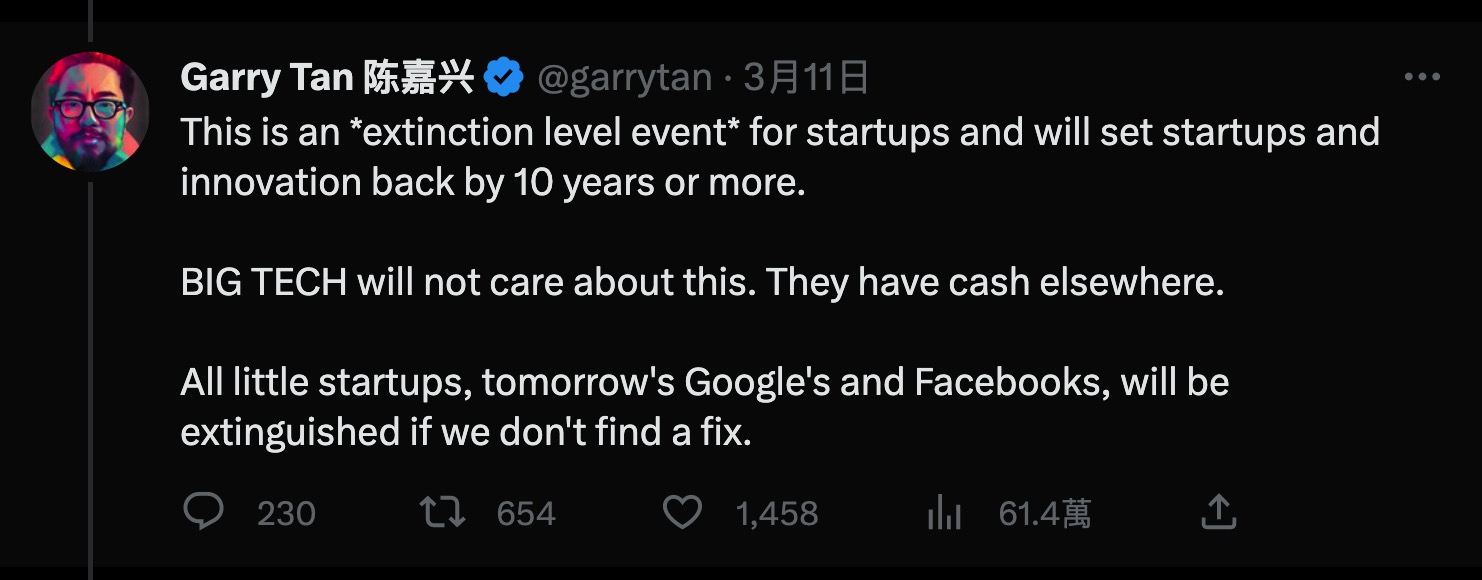Click the reply speech bubble icon
1482x580 pixels.
coord(204,513)
